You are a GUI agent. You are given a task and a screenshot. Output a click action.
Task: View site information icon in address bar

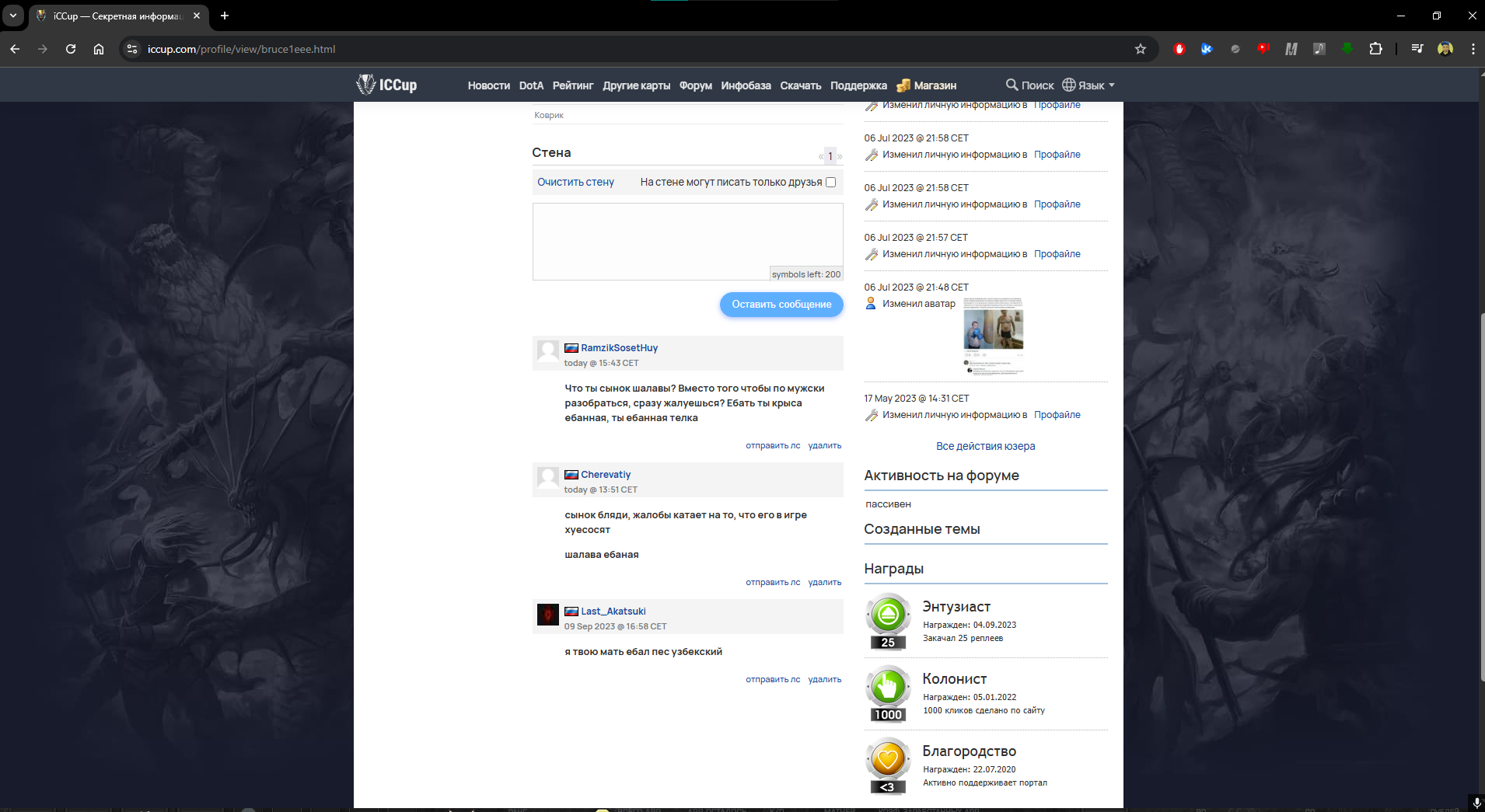[x=132, y=49]
